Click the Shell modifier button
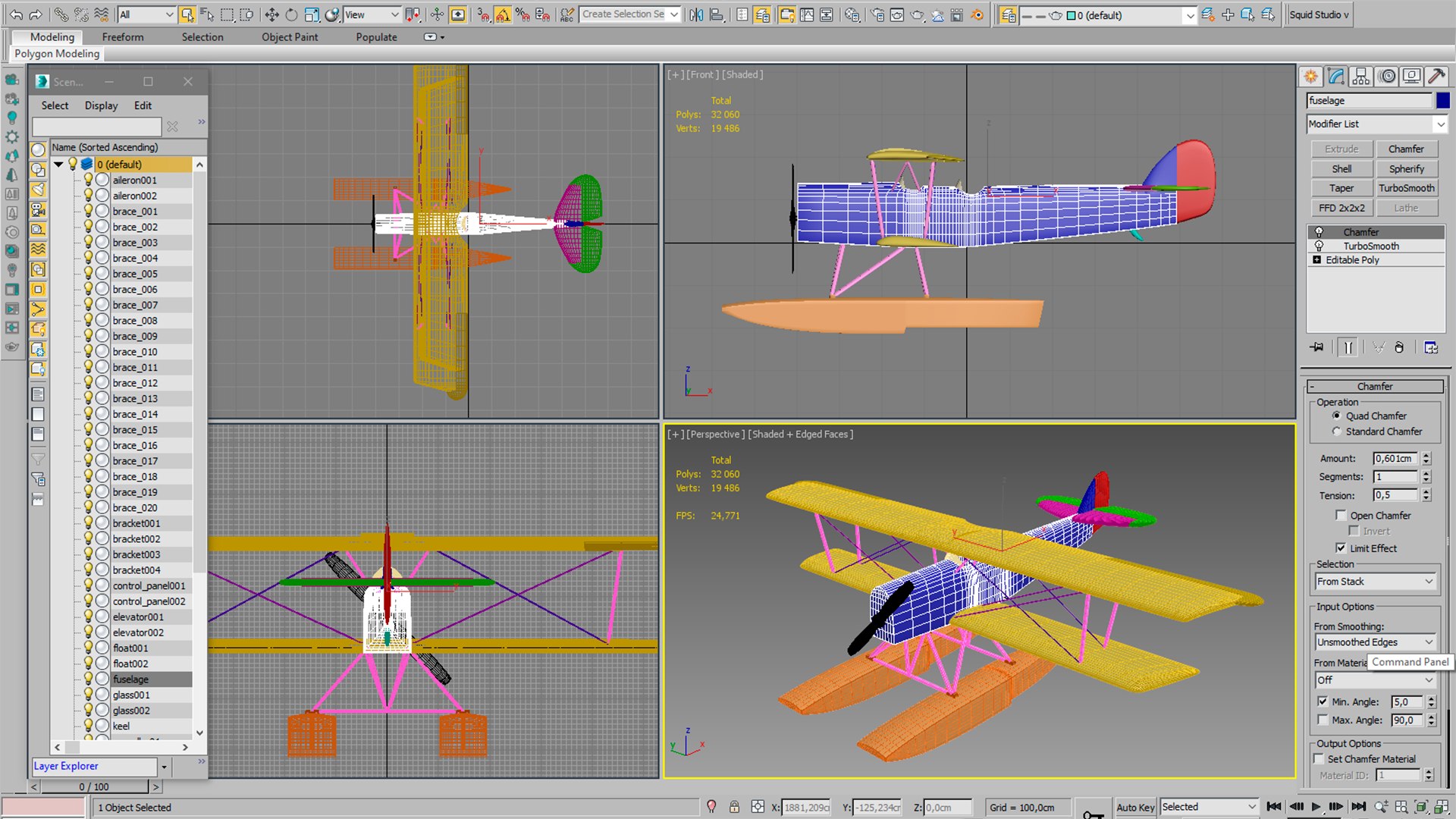1456x819 pixels. (1341, 168)
